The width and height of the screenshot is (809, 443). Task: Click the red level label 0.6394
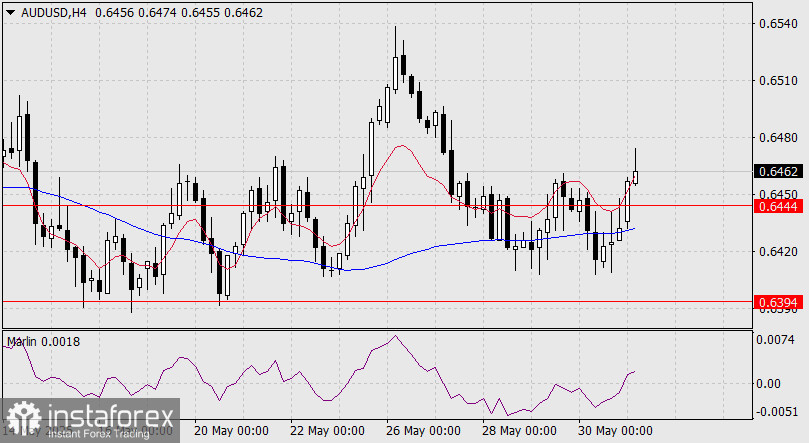[x=779, y=302]
